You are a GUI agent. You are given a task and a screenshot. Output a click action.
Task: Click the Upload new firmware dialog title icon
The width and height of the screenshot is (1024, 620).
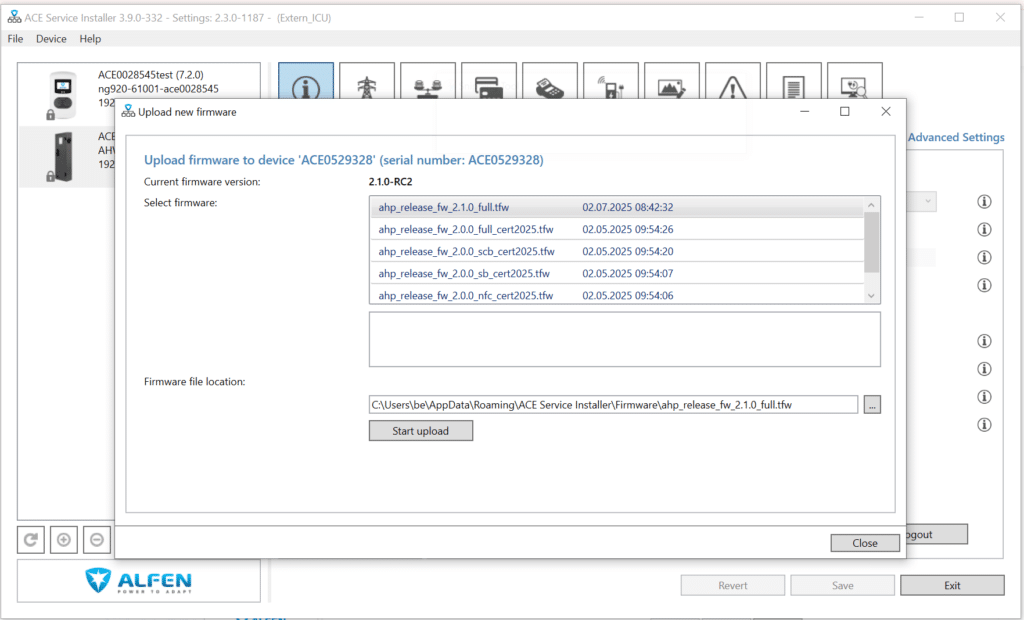coord(128,112)
